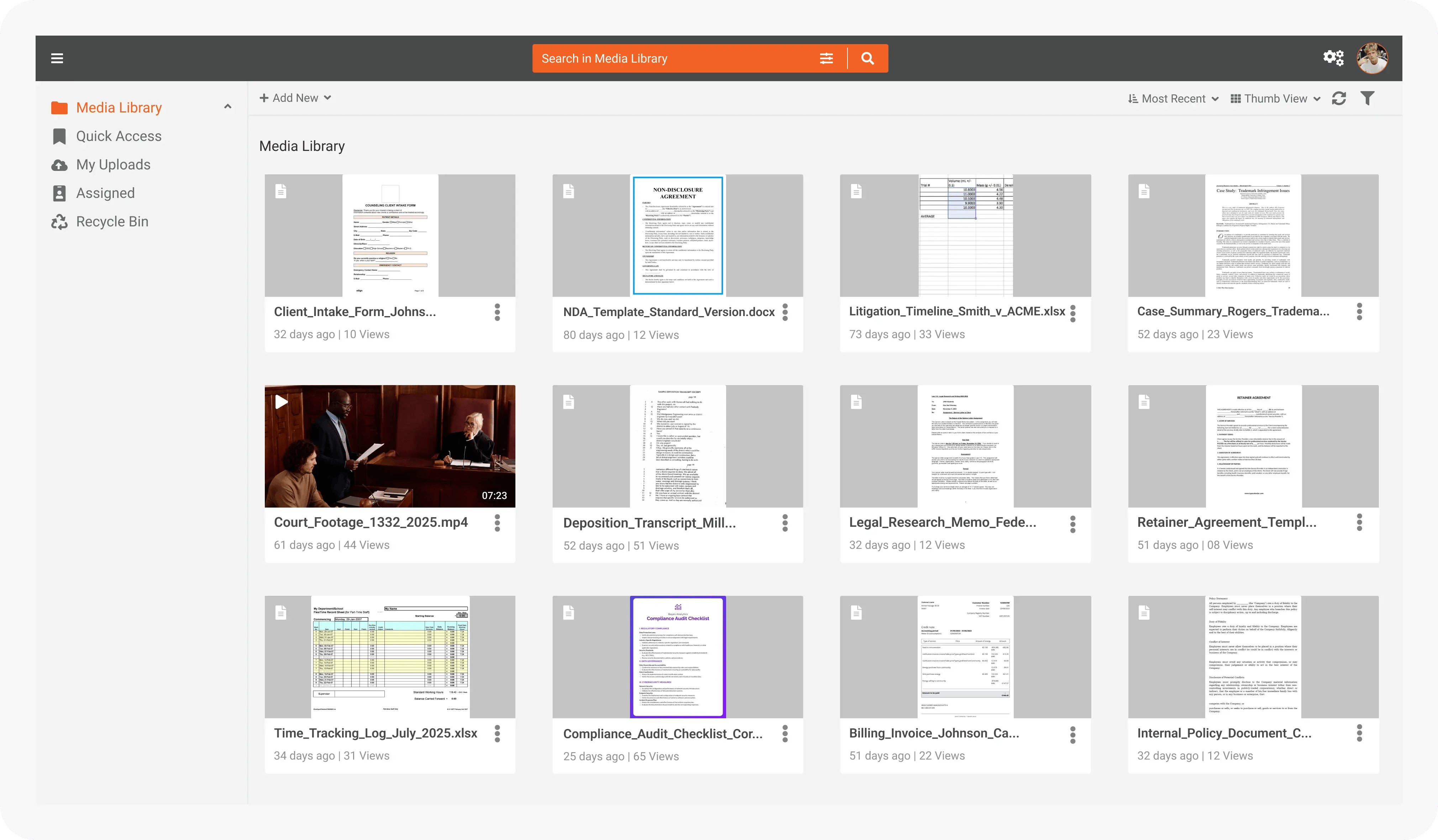Click the Litigation Timeline spreadsheet thumbnail
1438x840 pixels.
pyautogui.click(x=965, y=236)
